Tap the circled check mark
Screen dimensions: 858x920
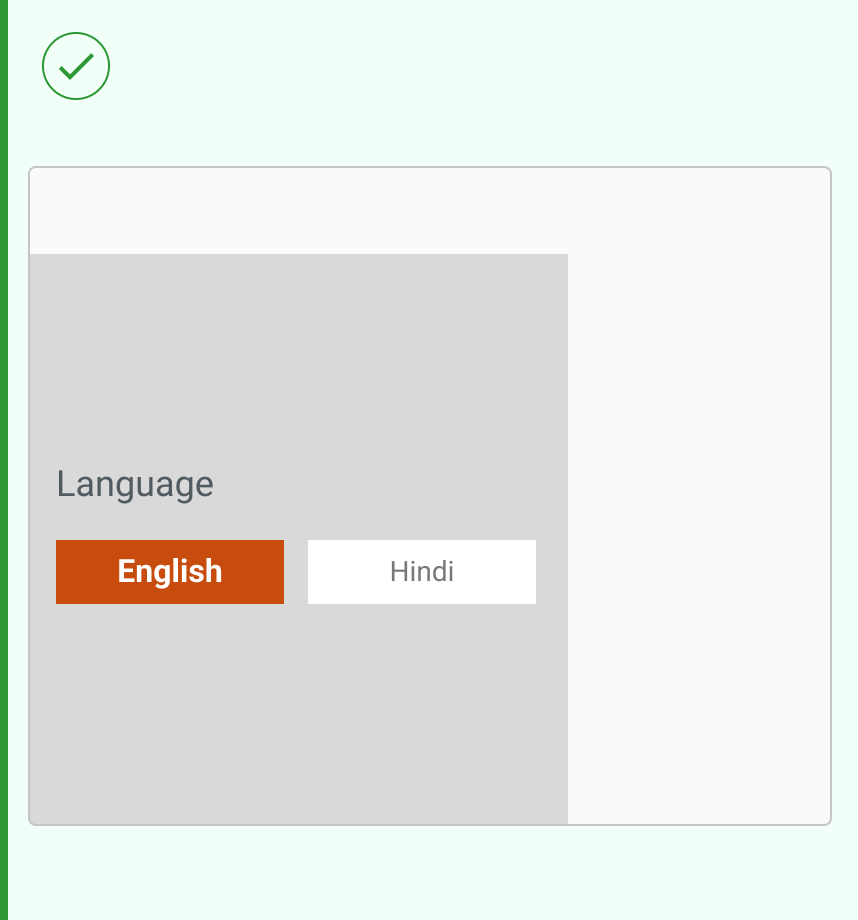(x=76, y=66)
